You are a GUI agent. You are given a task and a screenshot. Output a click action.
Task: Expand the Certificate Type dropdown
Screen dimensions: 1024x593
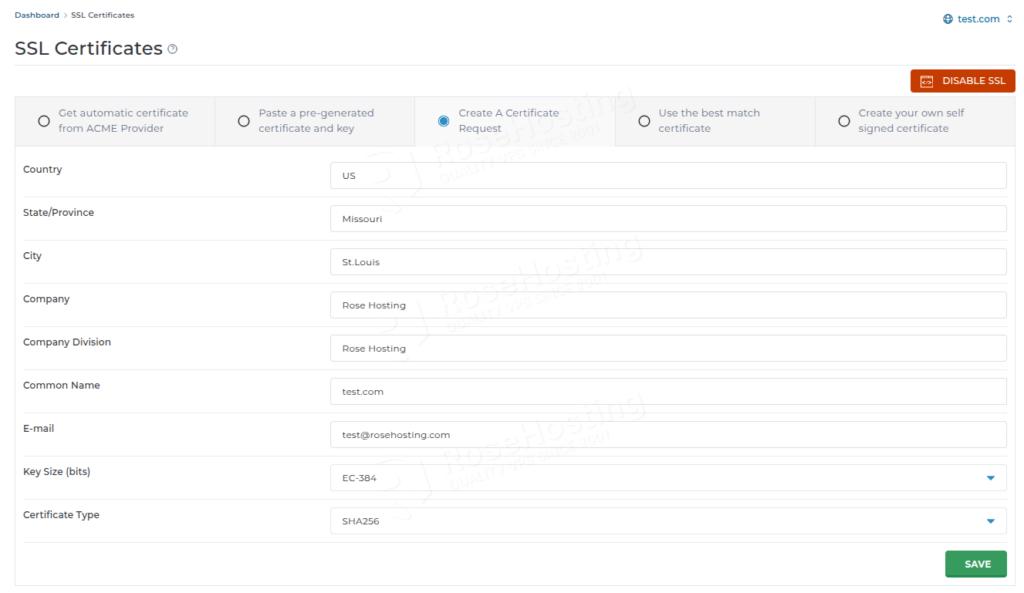[990, 520]
